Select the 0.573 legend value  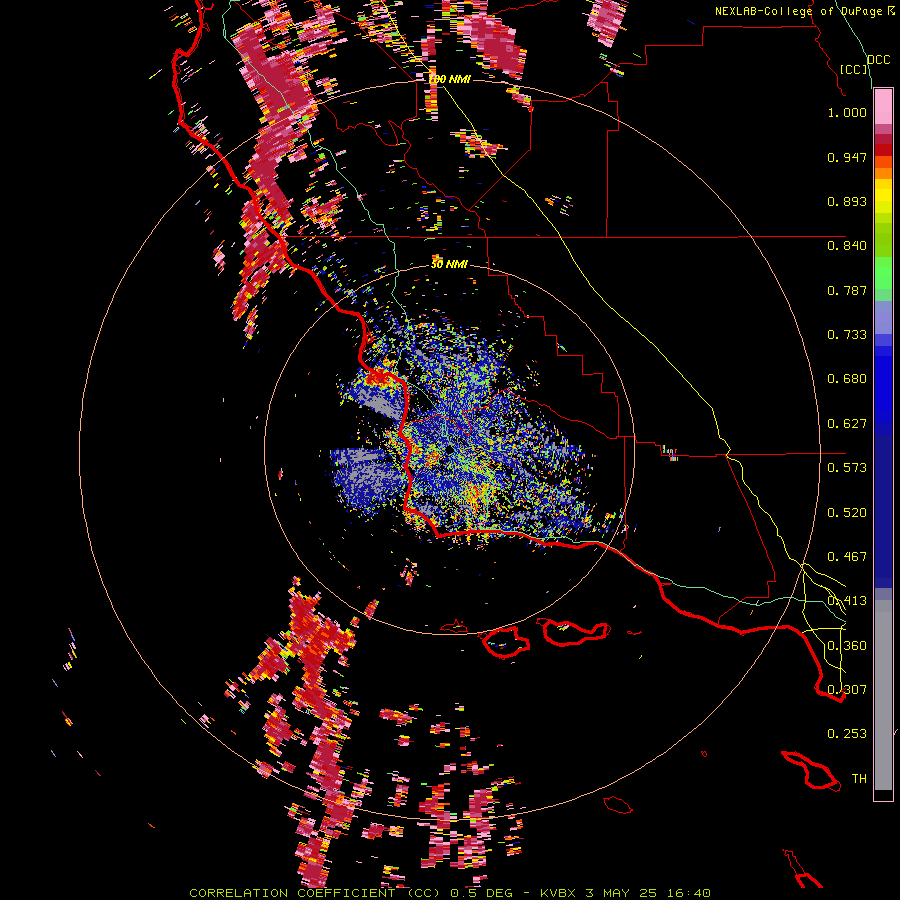[847, 468]
